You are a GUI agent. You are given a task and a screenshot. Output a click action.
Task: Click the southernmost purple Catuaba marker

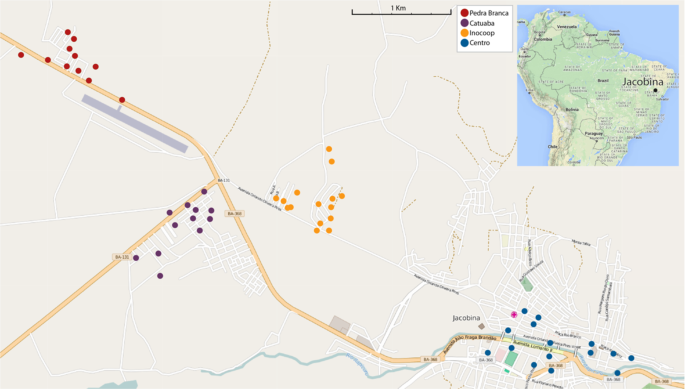160,276
